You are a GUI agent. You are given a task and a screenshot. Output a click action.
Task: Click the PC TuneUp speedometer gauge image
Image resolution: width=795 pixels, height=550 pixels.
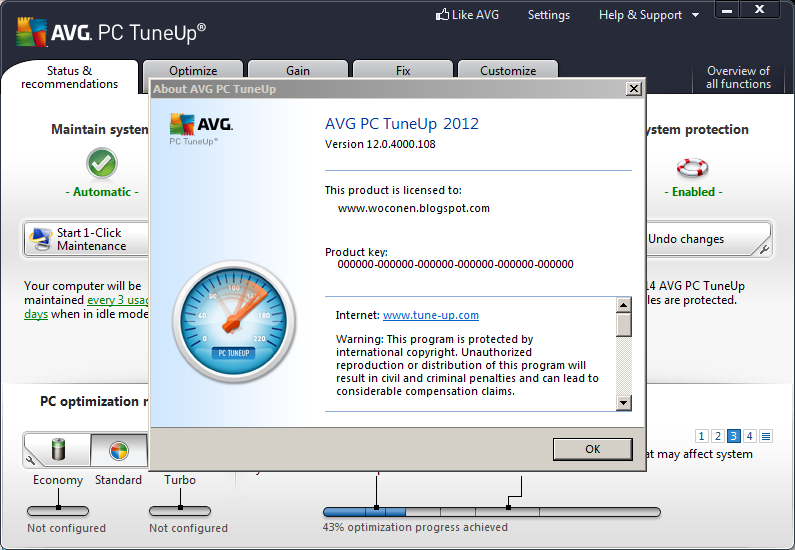[x=234, y=321]
